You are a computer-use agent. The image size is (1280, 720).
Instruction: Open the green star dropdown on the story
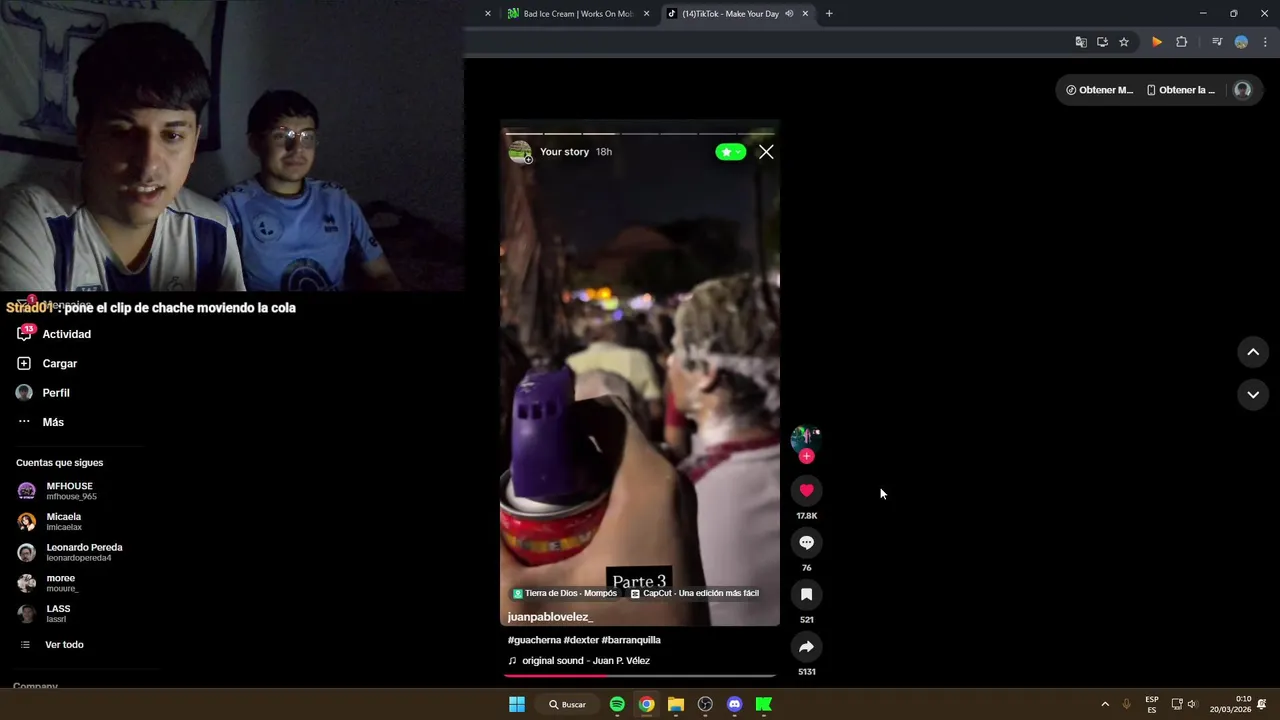pos(730,152)
